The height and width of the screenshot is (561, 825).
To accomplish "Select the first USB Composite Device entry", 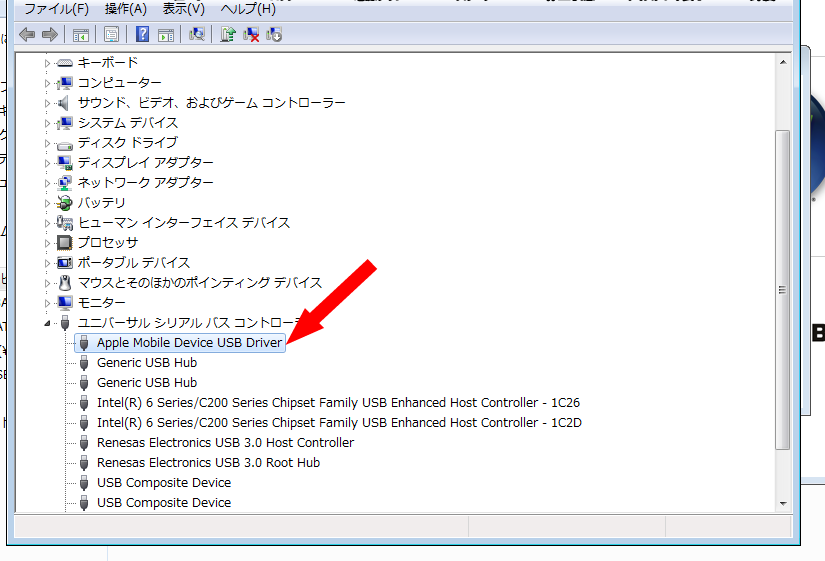I will pyautogui.click(x=164, y=483).
